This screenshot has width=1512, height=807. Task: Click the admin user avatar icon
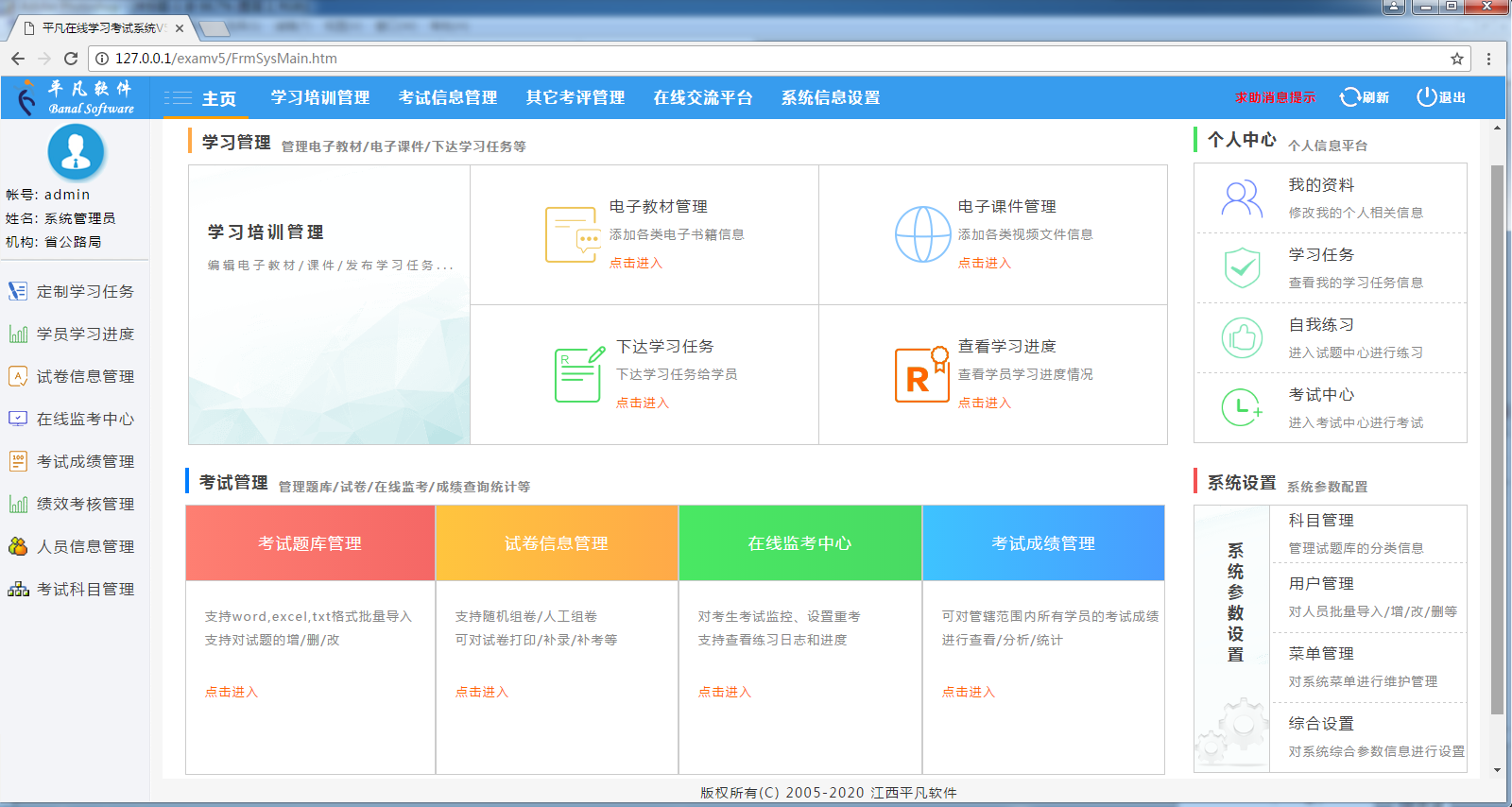click(x=76, y=151)
